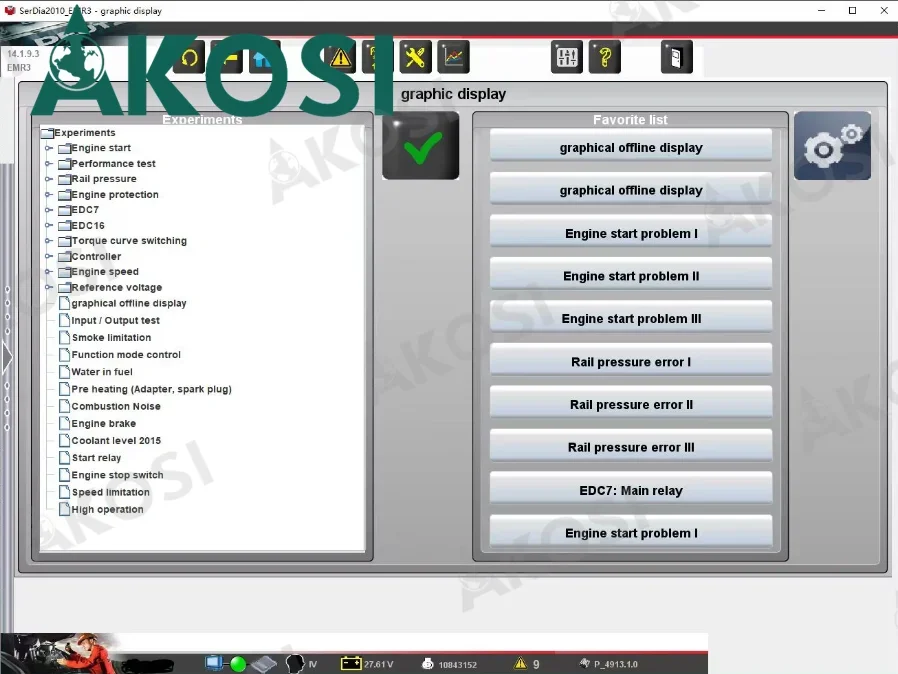Expand the Engine start folder
This screenshot has height=674, width=898.
(49, 148)
